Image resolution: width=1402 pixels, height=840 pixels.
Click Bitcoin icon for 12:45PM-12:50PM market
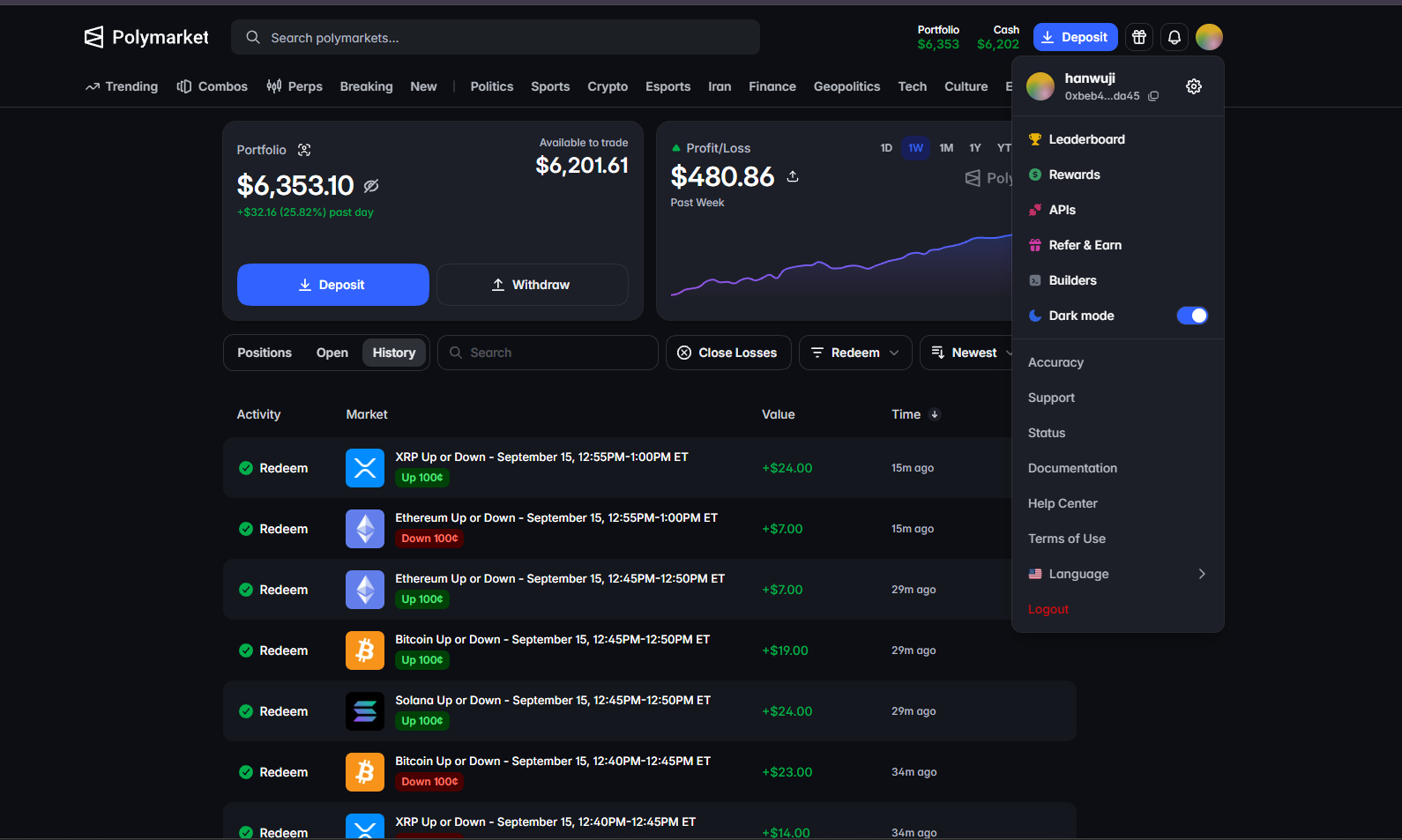pyautogui.click(x=365, y=650)
